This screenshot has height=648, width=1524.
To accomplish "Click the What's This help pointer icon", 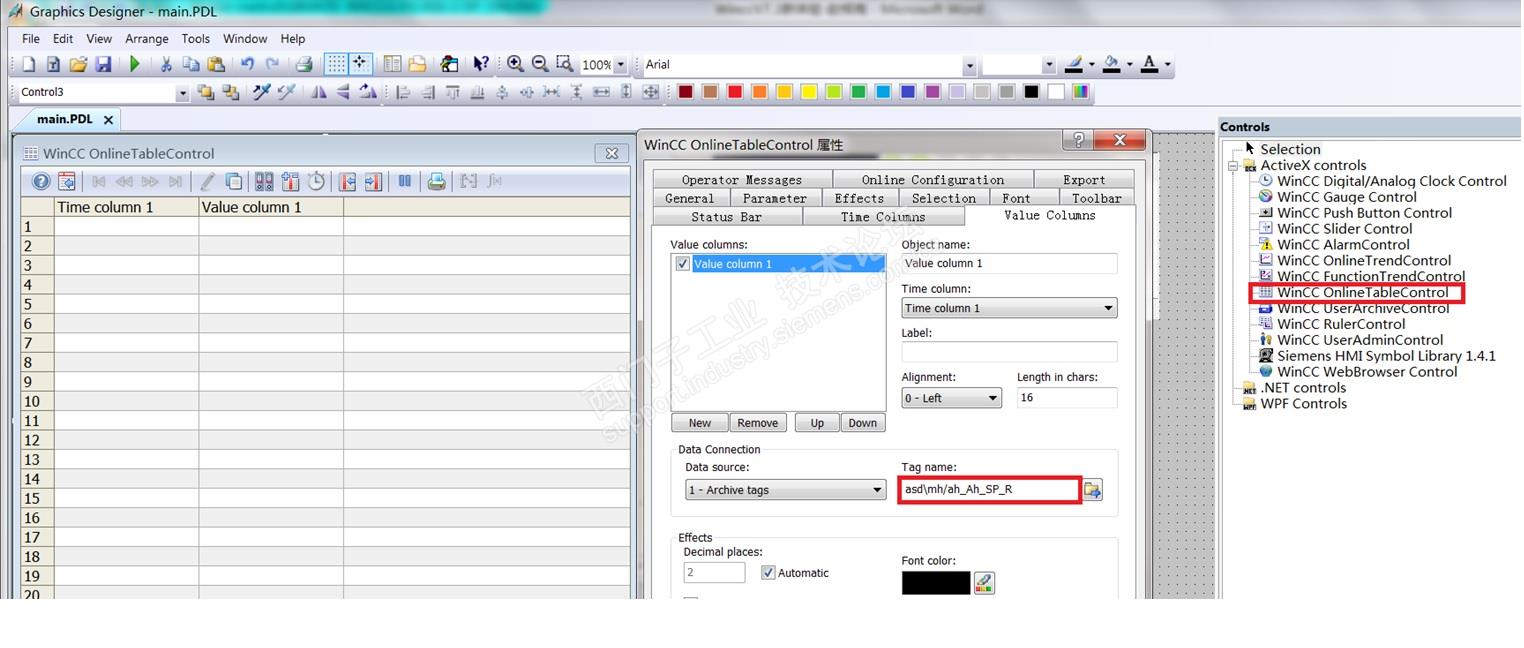I will pyautogui.click(x=481, y=64).
